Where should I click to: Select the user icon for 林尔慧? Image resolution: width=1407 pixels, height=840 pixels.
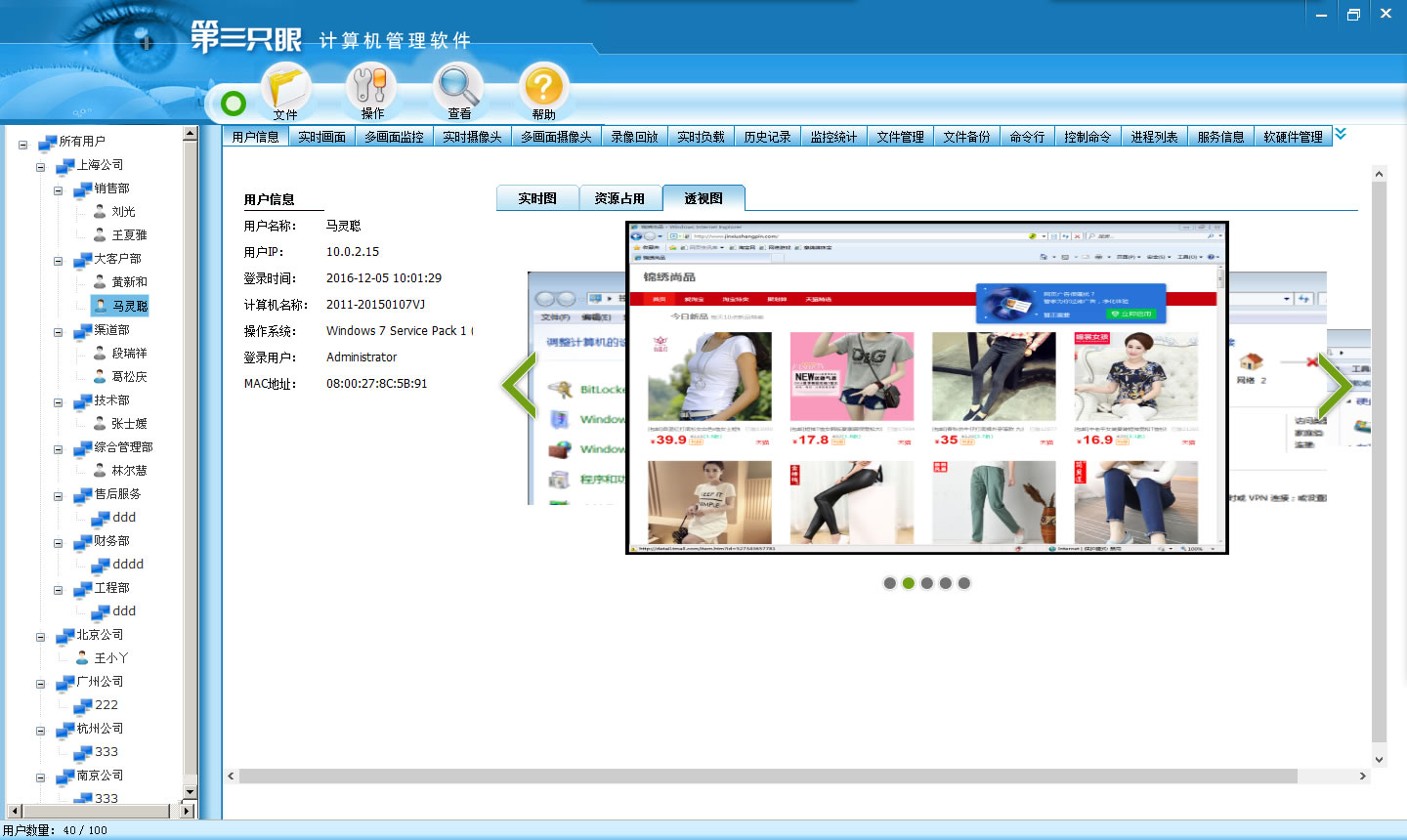tap(100, 470)
